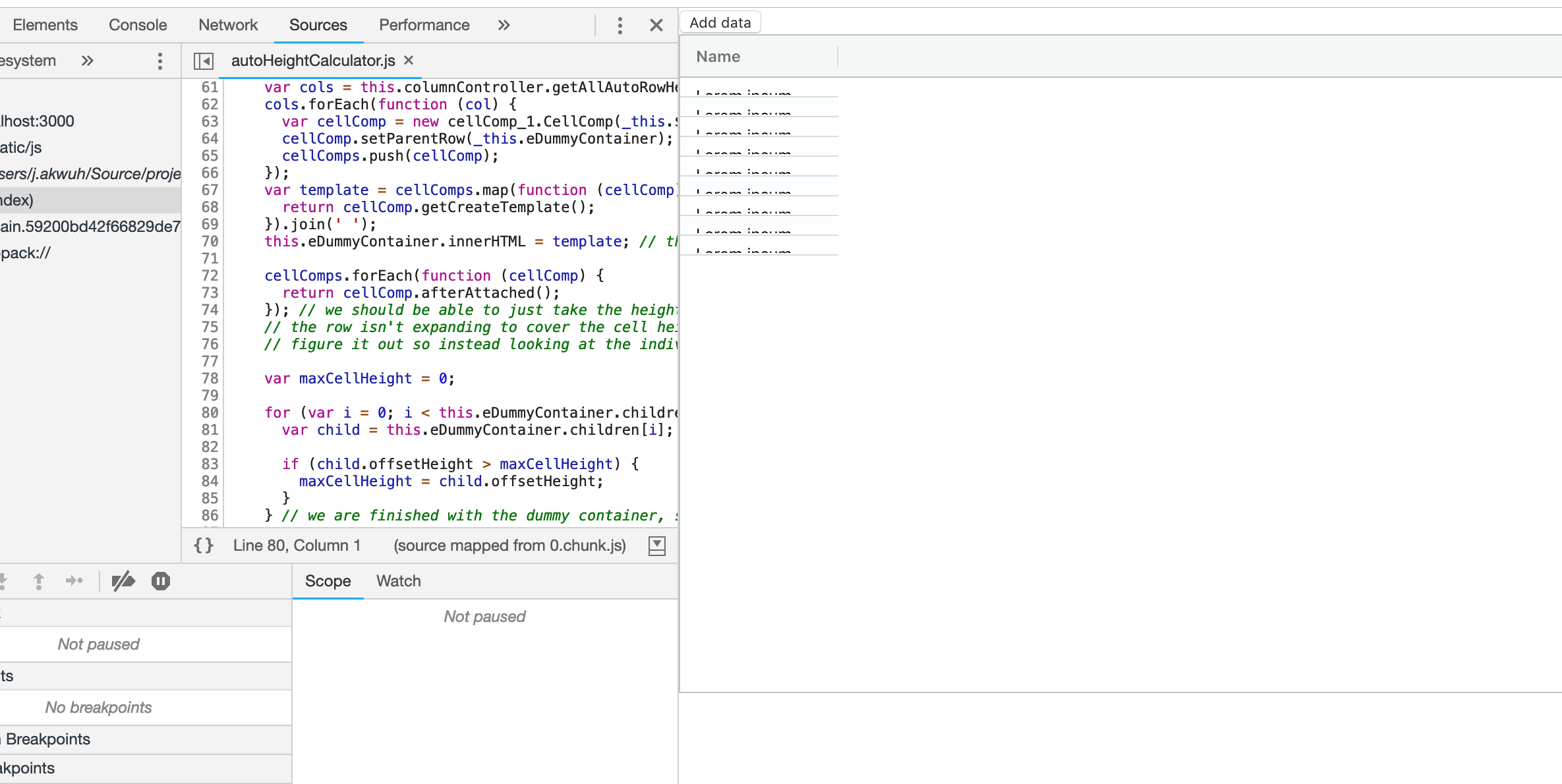1562x784 pixels.
Task: Toggle pause on exceptions button
Action: [161, 581]
